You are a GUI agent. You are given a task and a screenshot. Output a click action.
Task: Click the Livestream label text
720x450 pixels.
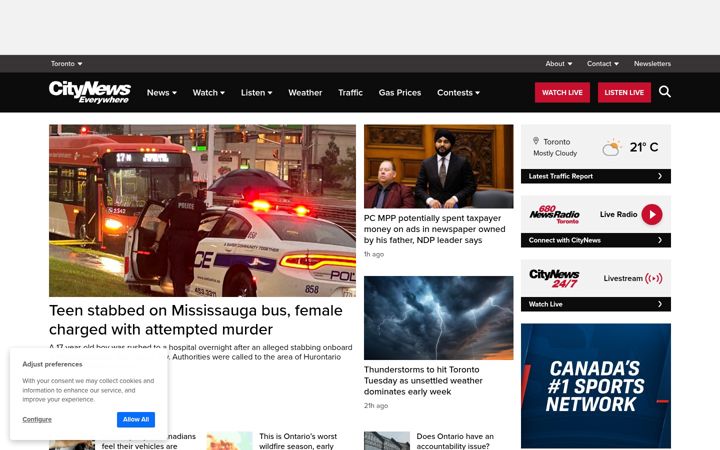623,278
